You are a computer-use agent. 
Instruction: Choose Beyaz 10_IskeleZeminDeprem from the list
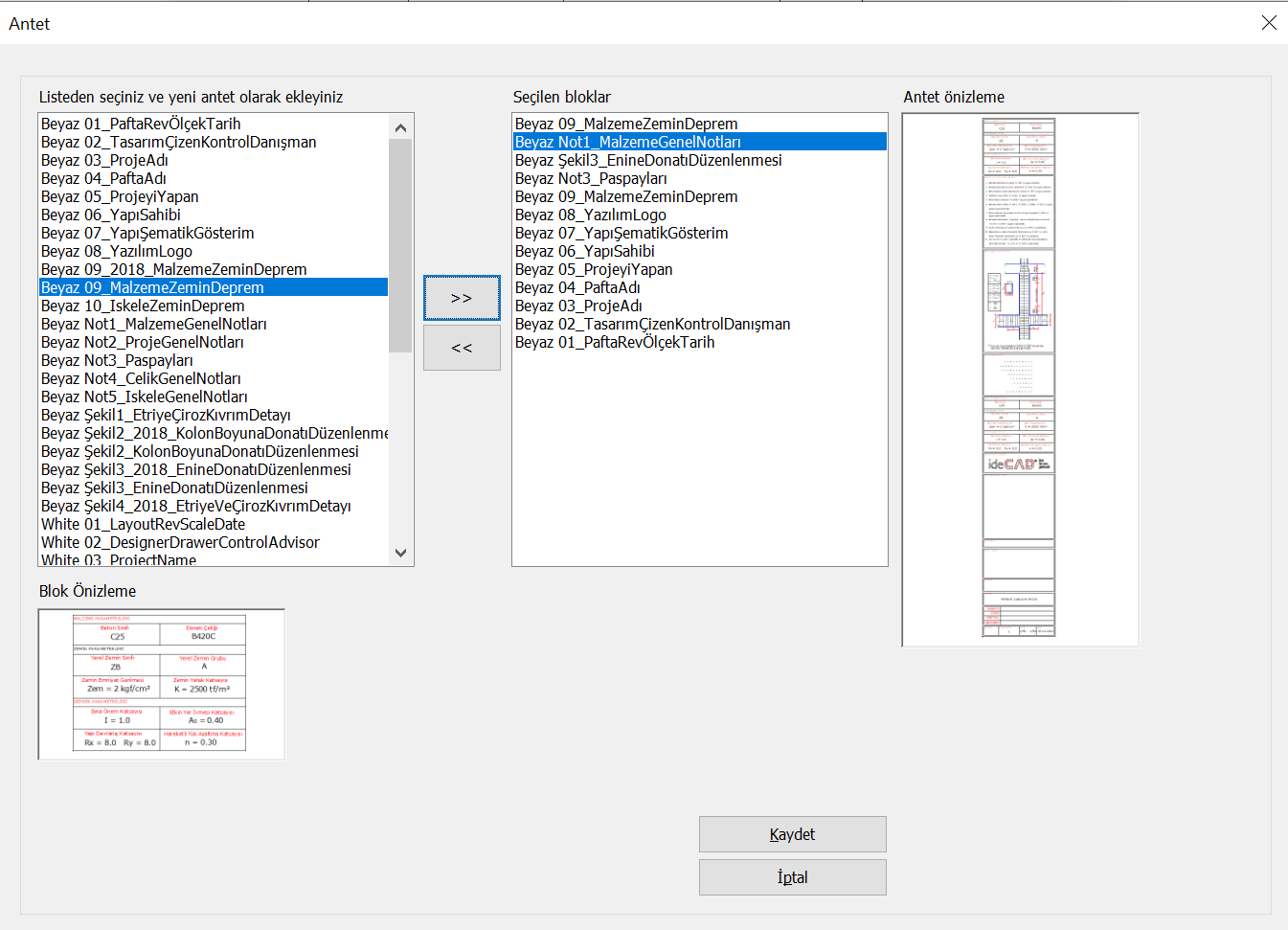pos(143,306)
